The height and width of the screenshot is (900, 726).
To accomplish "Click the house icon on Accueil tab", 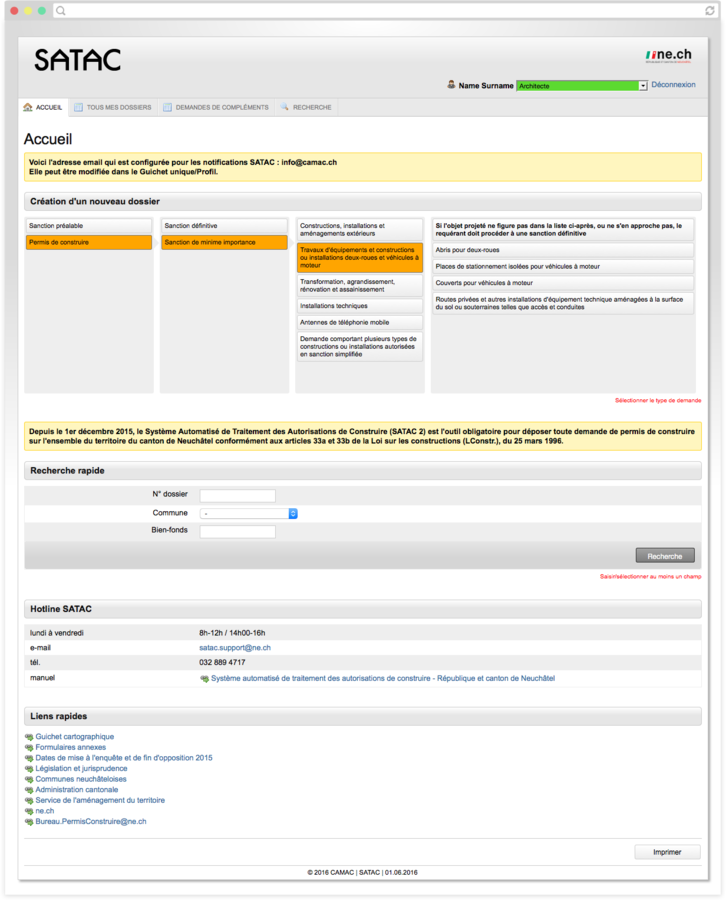I will point(28,107).
